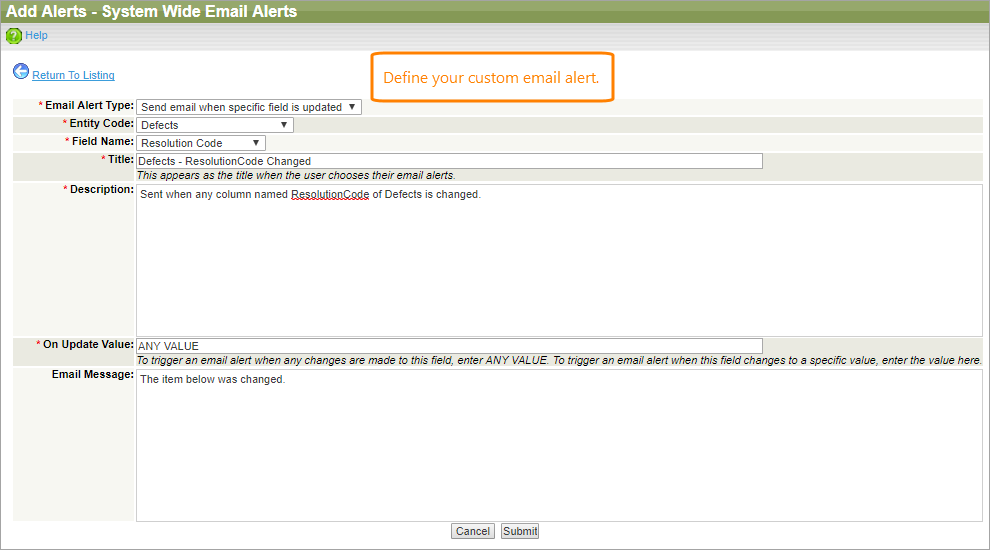Open the Email Alert Type dropdown
This screenshot has height=550, width=990.
pyautogui.click(x=249, y=107)
